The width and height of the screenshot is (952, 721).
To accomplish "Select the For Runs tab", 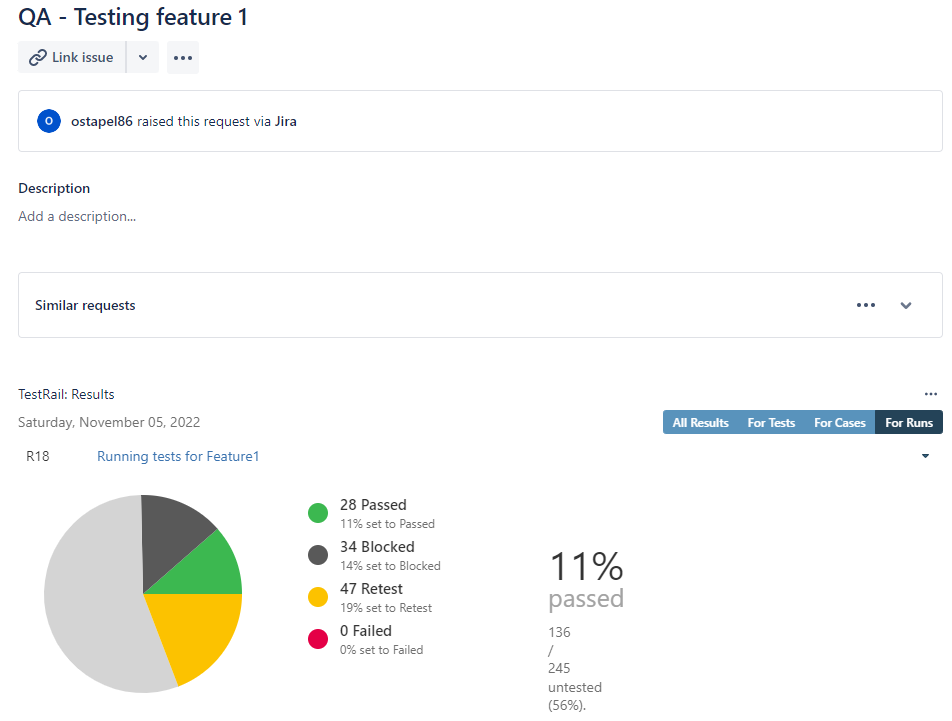I will coord(909,422).
